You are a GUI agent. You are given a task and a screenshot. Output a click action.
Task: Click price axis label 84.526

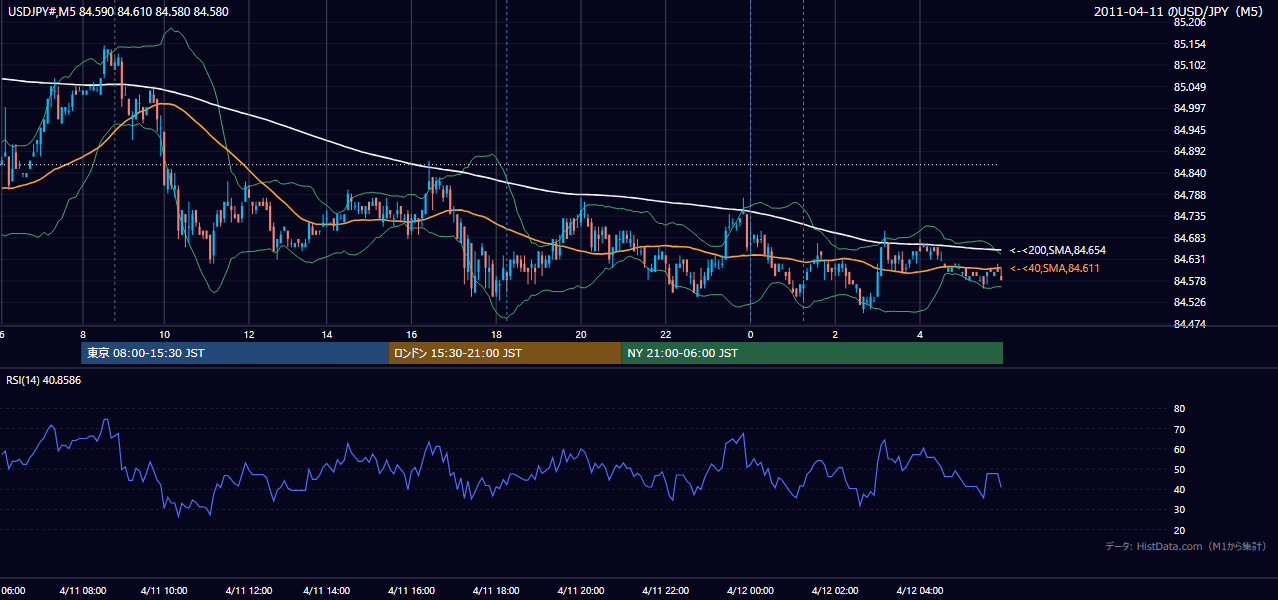[x=1189, y=302]
